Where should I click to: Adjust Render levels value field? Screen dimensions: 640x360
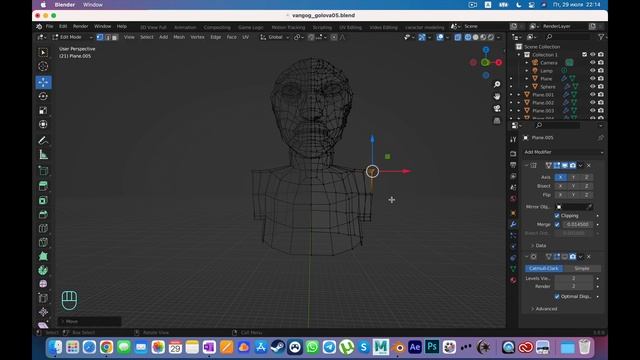click(573, 287)
